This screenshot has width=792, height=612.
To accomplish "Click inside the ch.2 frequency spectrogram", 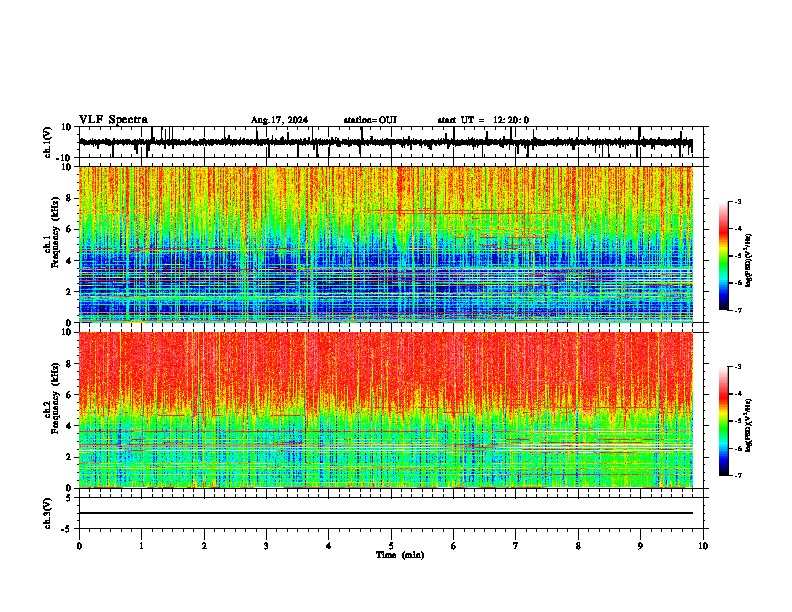I will 386,410.
